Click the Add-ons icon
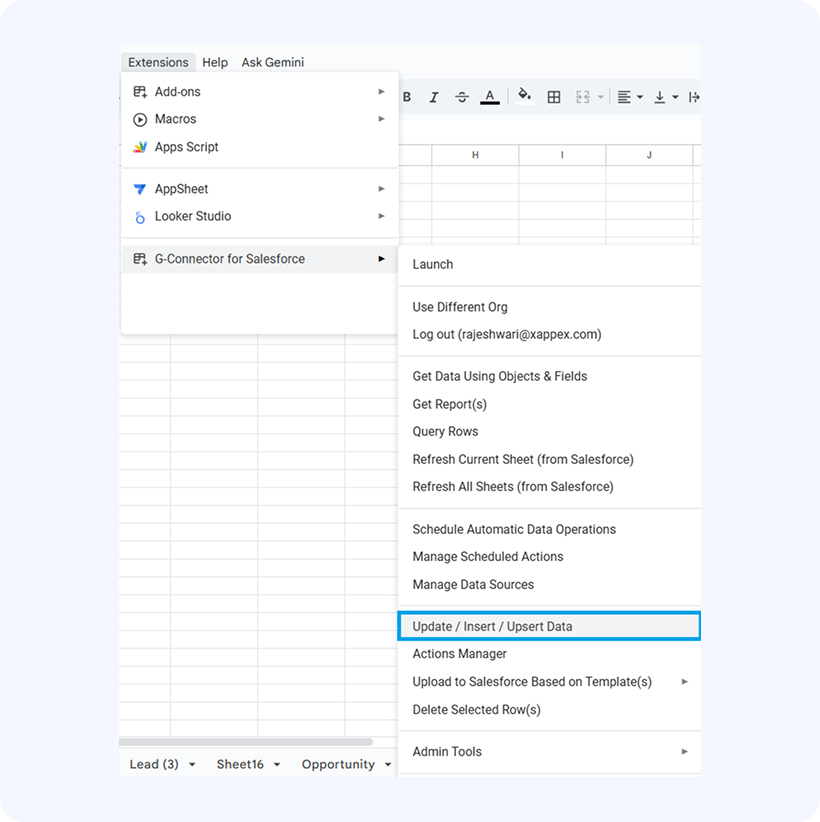Screen dimensions: 820x822 point(140,92)
